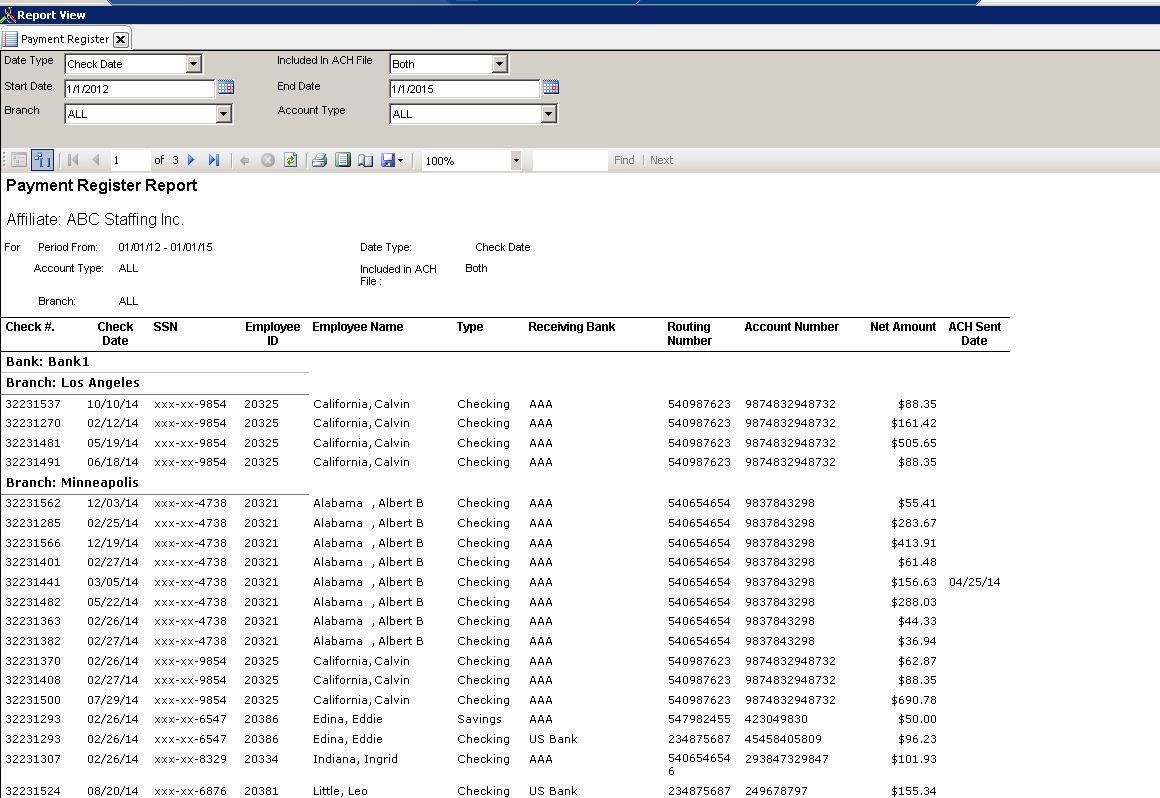Expand the Included In ACH File dropdown
1160x798 pixels.
[499, 64]
